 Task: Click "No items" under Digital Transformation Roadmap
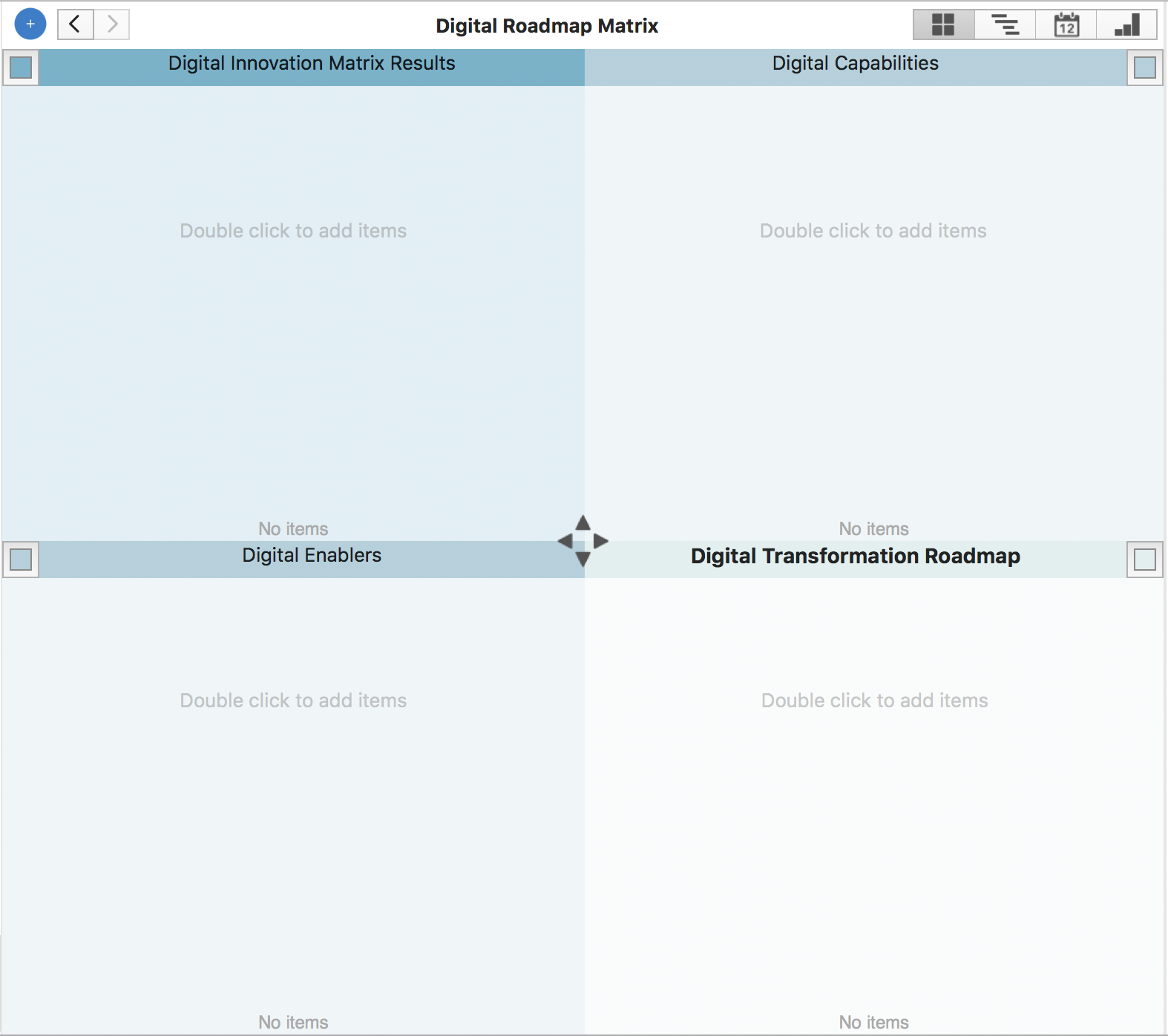click(873, 1022)
